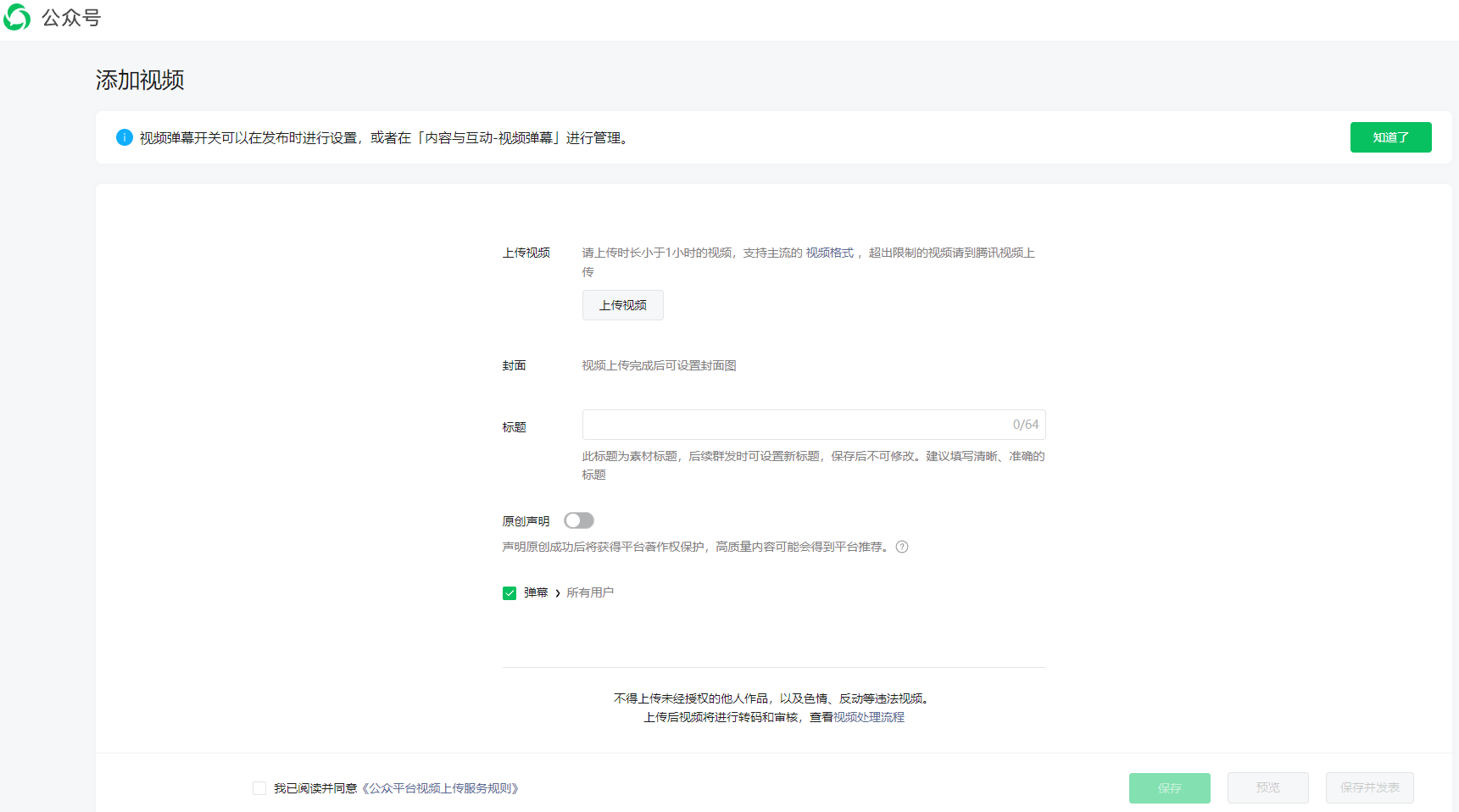Click the 保存并发表 button
Image resolution: width=1459 pixels, height=812 pixels.
1369,788
